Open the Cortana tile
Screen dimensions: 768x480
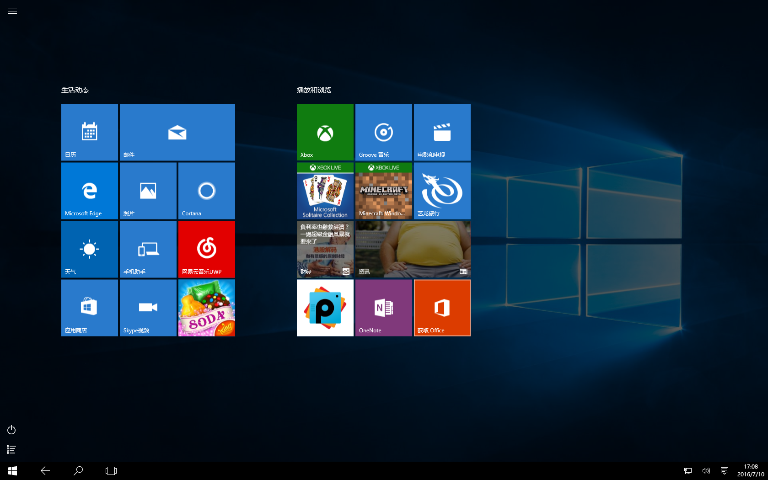[207, 191]
